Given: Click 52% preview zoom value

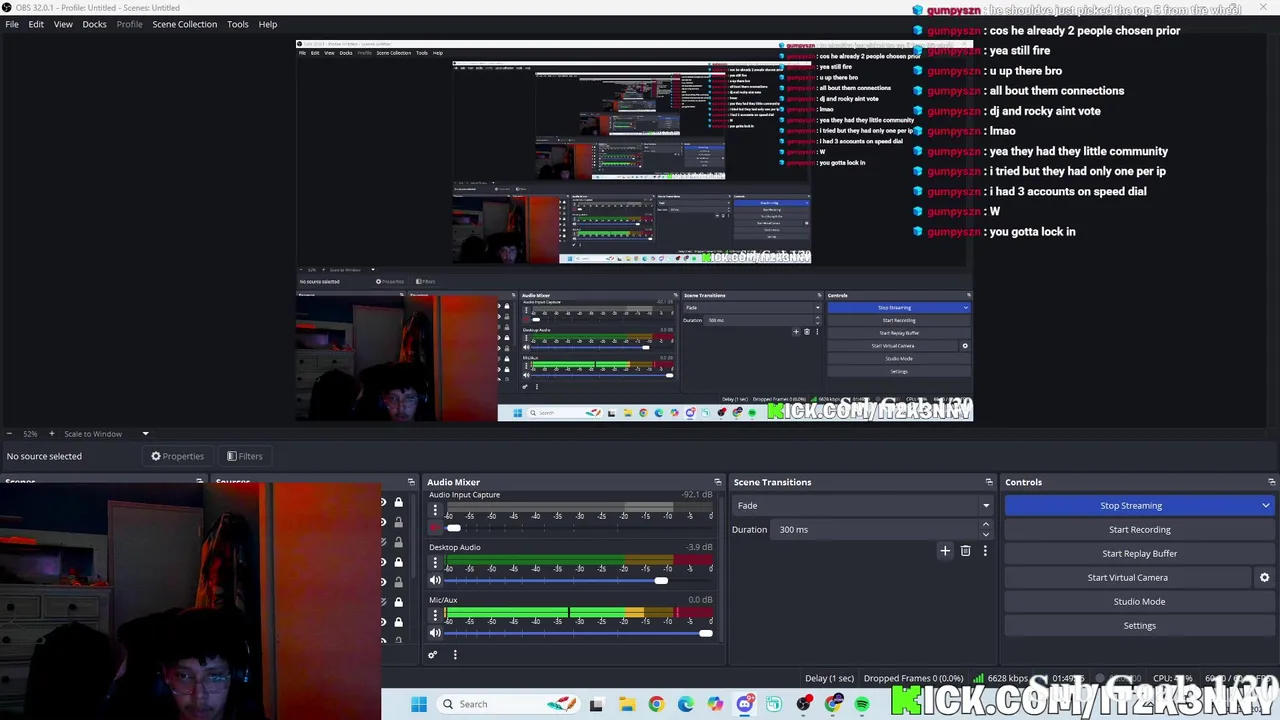Looking at the screenshot, I should (30, 434).
